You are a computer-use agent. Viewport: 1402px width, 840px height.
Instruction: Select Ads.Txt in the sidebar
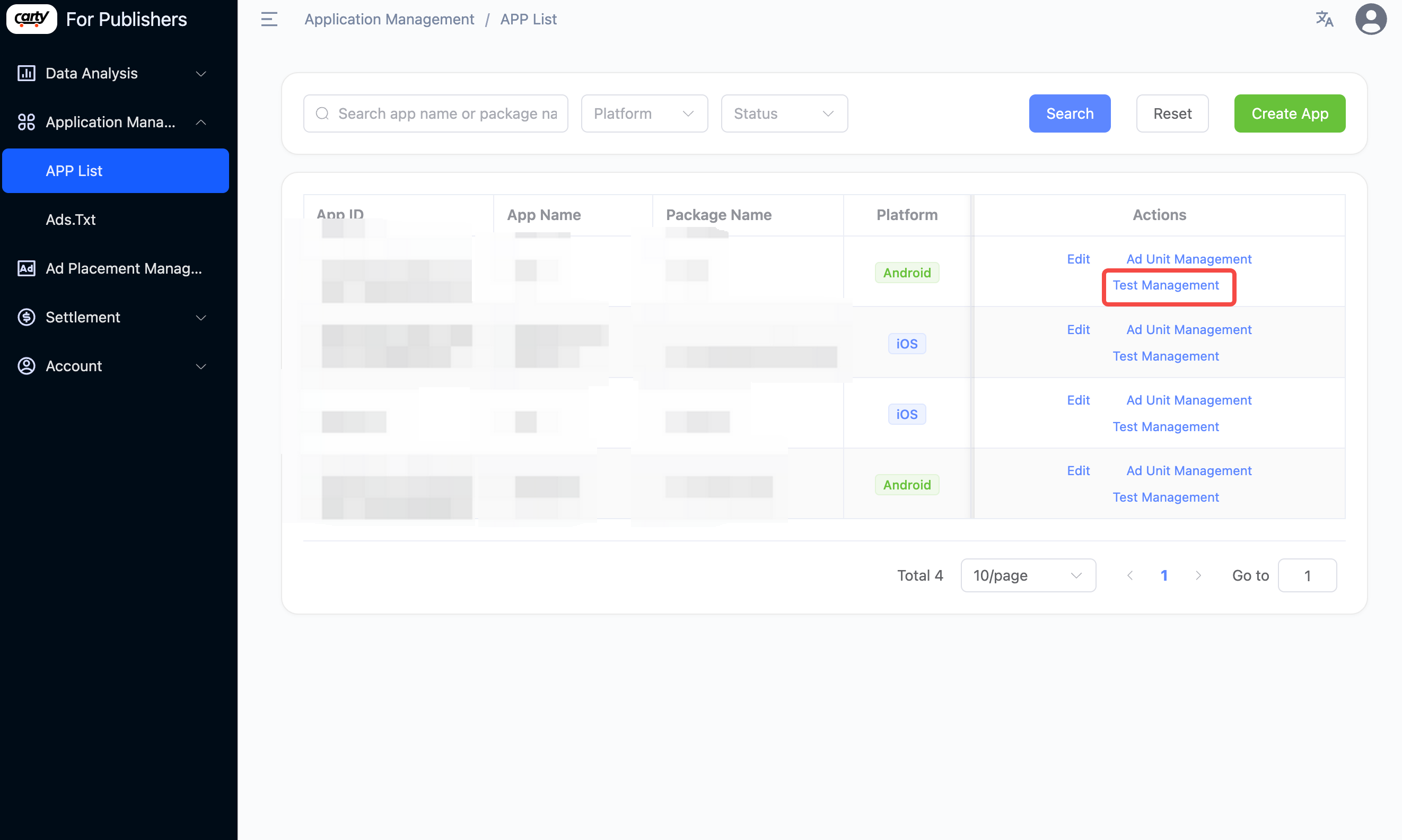tap(71, 220)
